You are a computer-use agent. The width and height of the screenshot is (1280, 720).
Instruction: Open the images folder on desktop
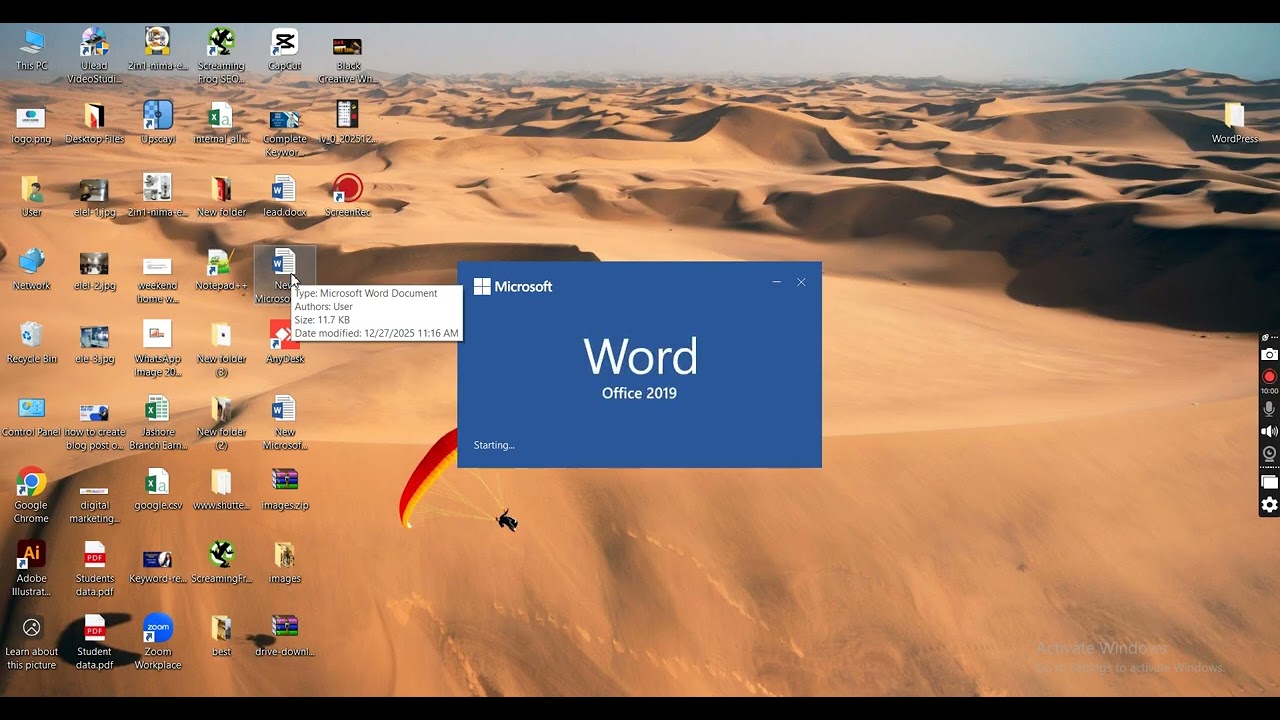(x=284, y=562)
